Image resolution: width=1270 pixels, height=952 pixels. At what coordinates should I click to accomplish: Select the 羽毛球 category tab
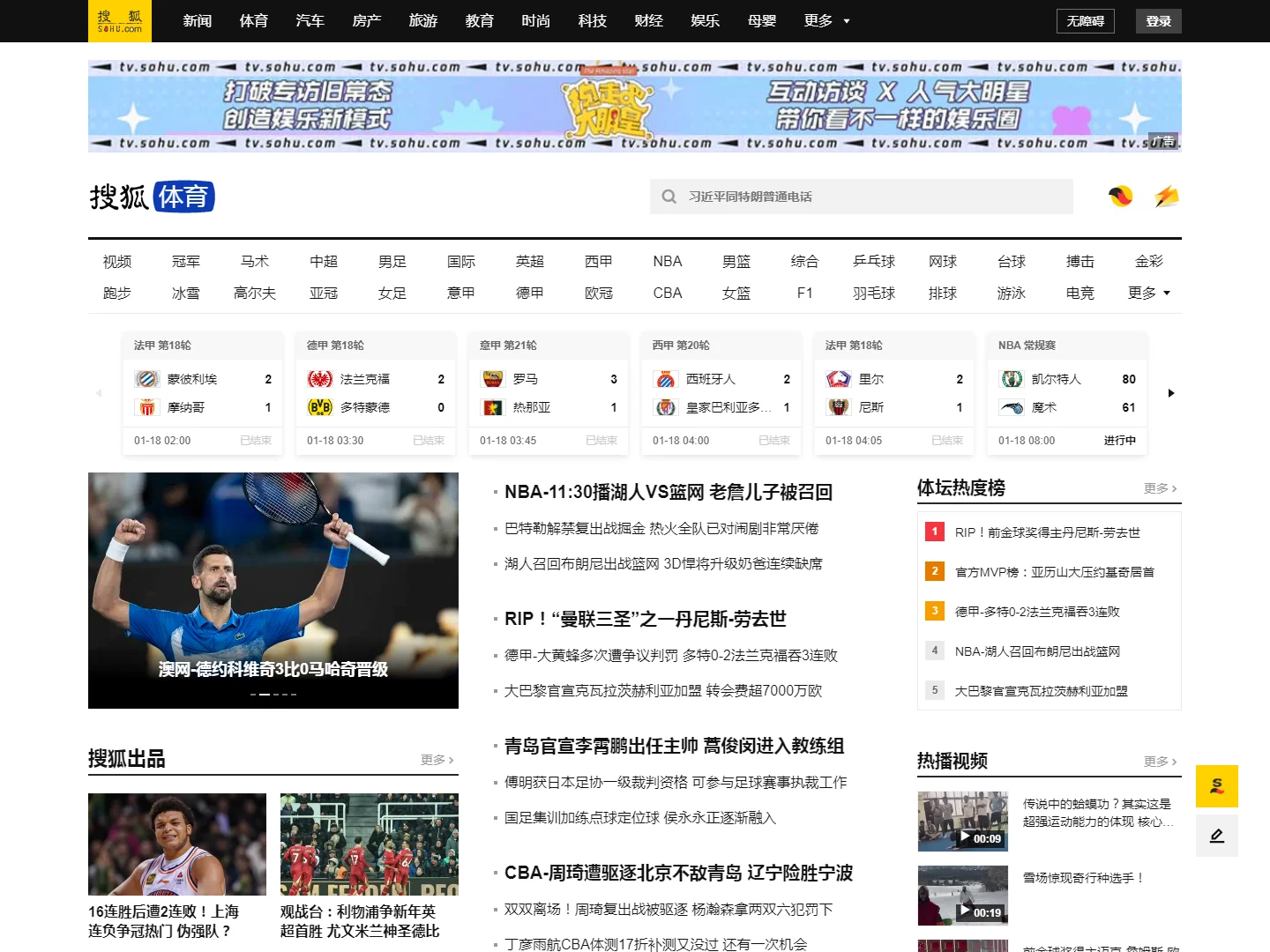click(874, 293)
